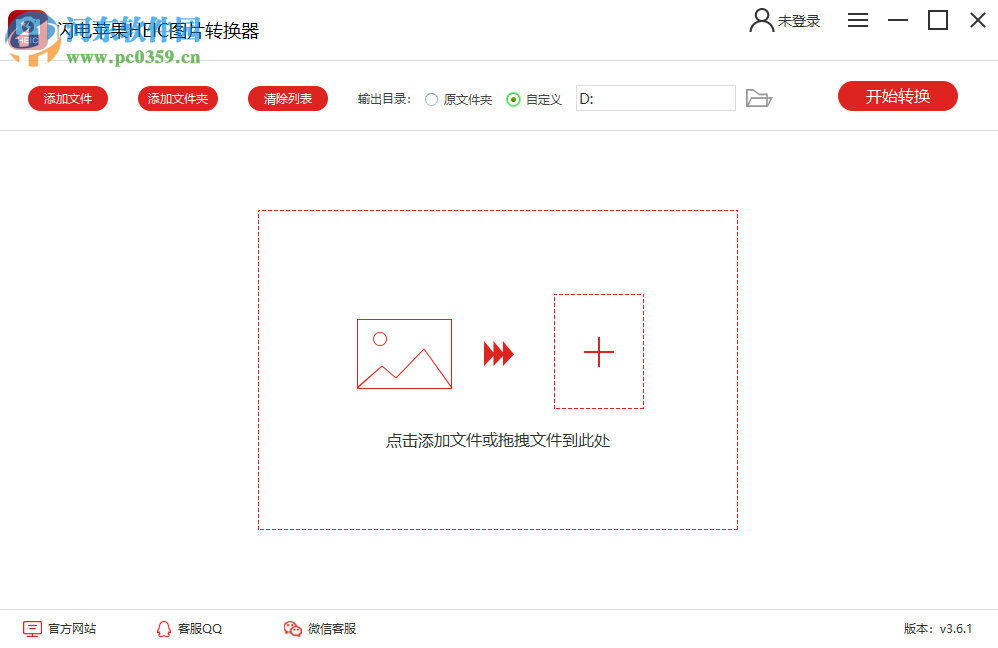
Task: Click the 添加文件夹 button
Action: (177, 98)
